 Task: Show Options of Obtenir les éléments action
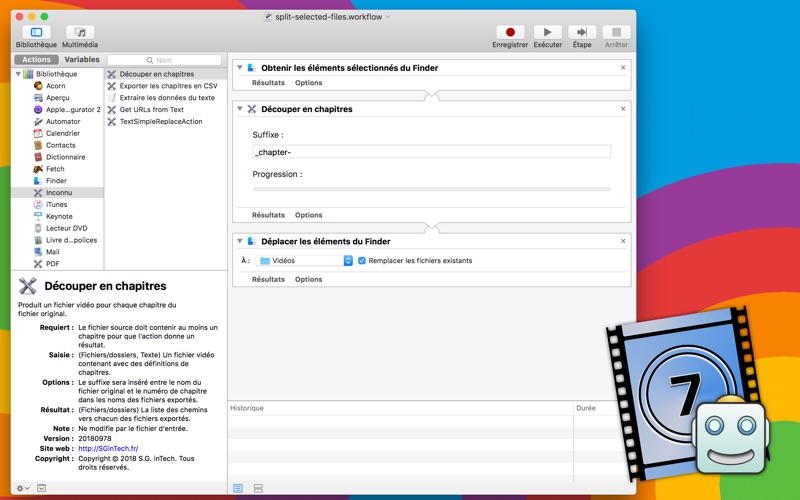(x=308, y=83)
